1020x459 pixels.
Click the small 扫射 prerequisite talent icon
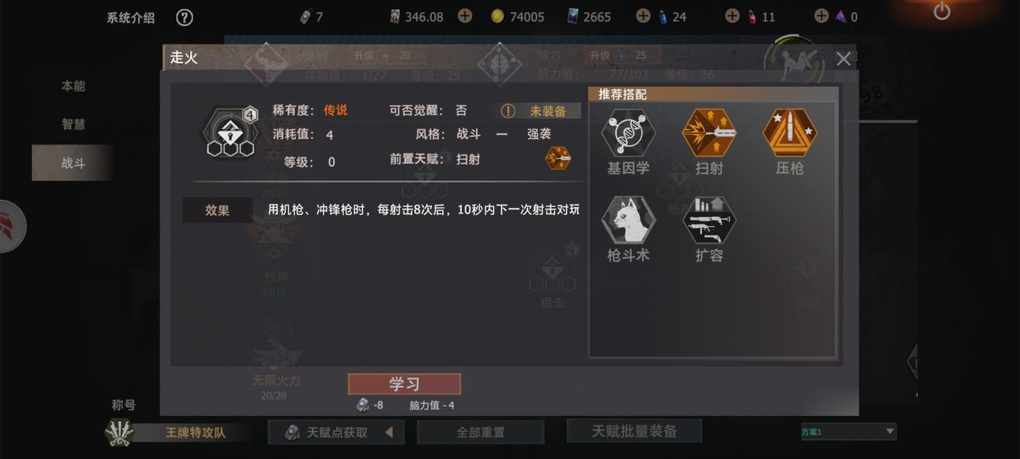558,159
